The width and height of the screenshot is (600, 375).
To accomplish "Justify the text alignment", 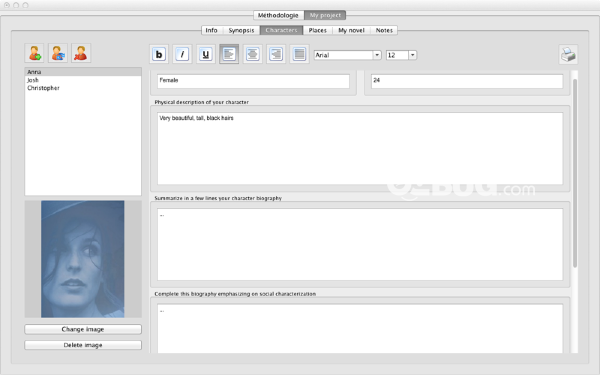I will (299, 54).
